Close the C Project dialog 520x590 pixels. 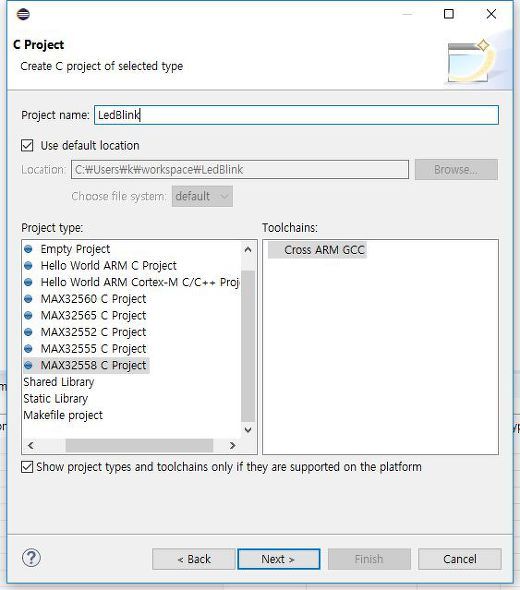tap(491, 14)
